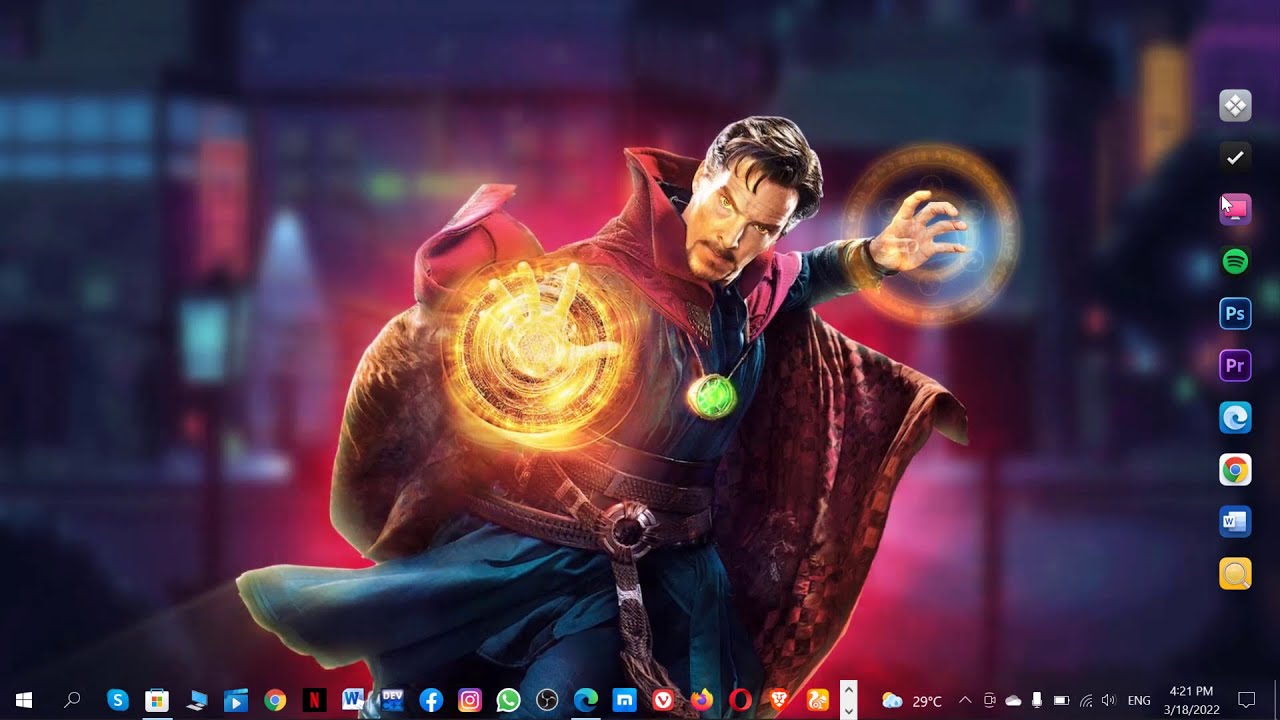Launch Photoshop from the right dock
Screen dimensions: 1280x720
(1235, 314)
